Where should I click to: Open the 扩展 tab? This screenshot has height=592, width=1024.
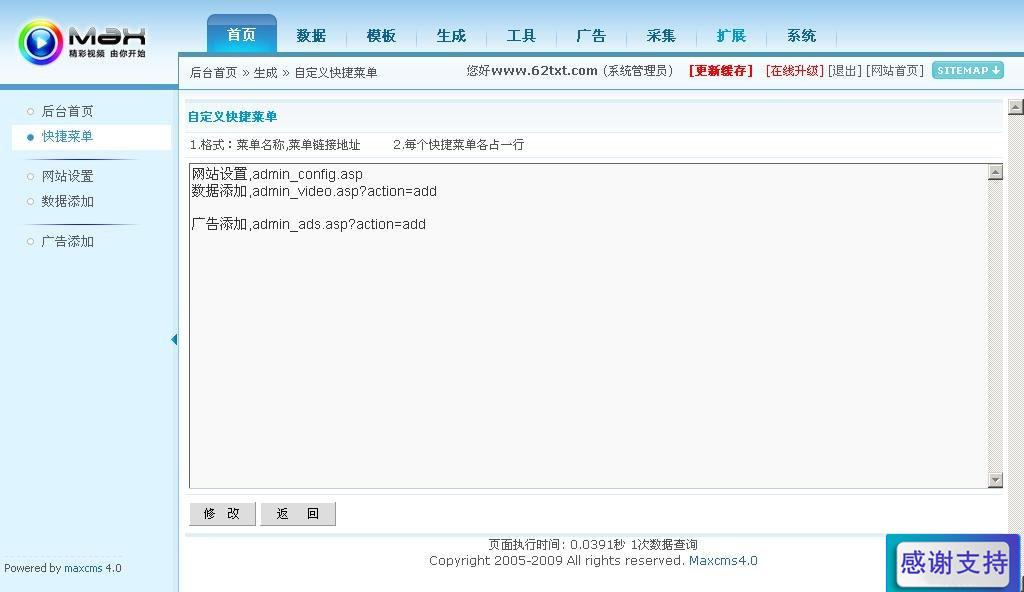(x=731, y=35)
